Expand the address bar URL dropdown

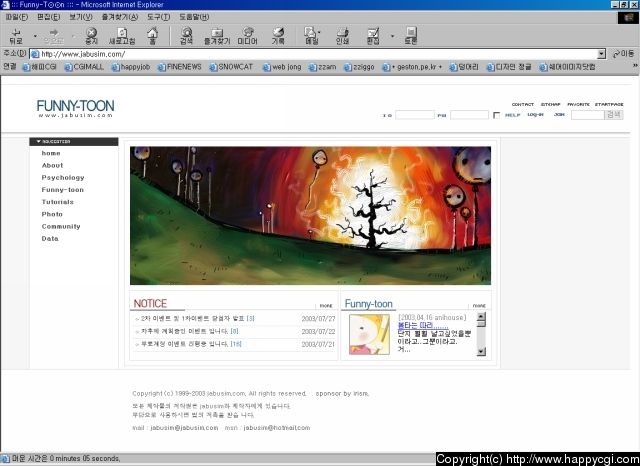(x=601, y=54)
